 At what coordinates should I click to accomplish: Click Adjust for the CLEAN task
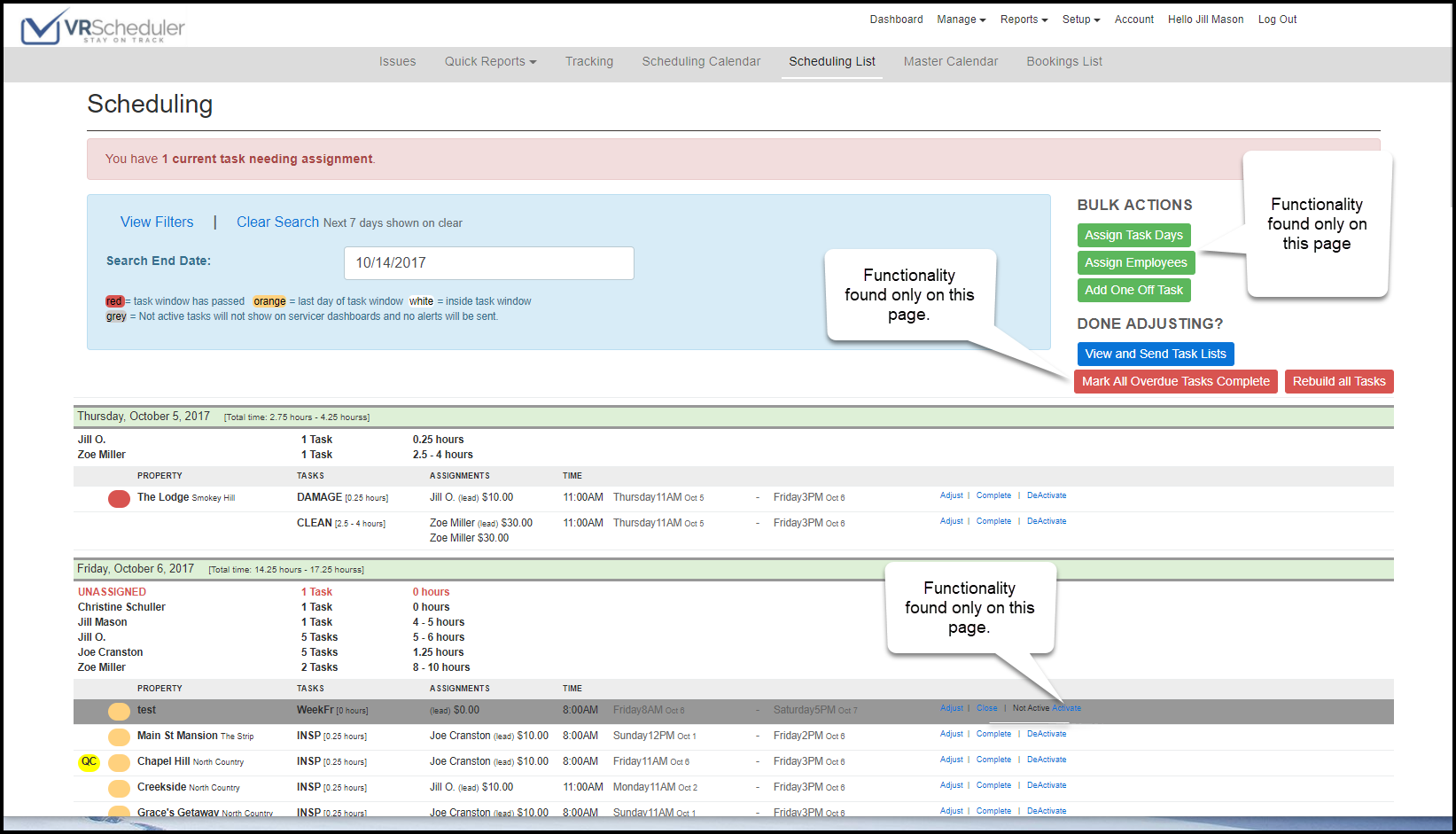(951, 521)
